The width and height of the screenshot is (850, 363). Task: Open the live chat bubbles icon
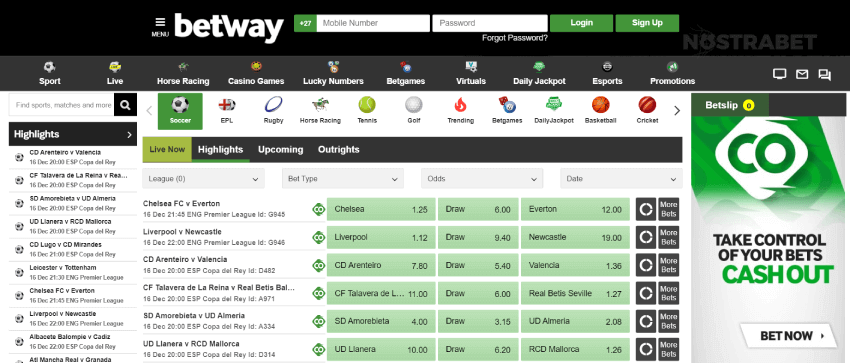click(825, 75)
